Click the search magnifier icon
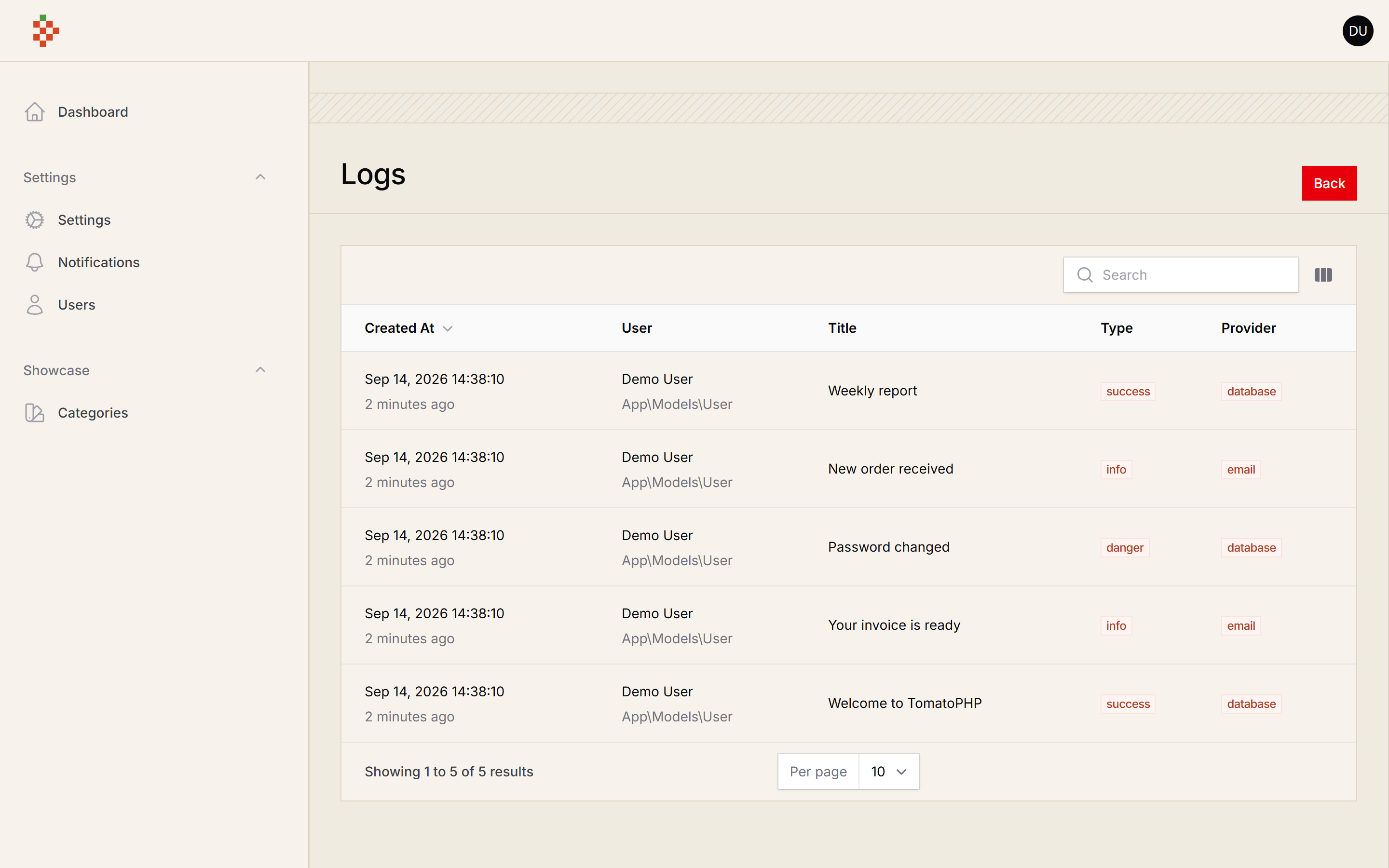1389x868 pixels. [x=1085, y=275]
